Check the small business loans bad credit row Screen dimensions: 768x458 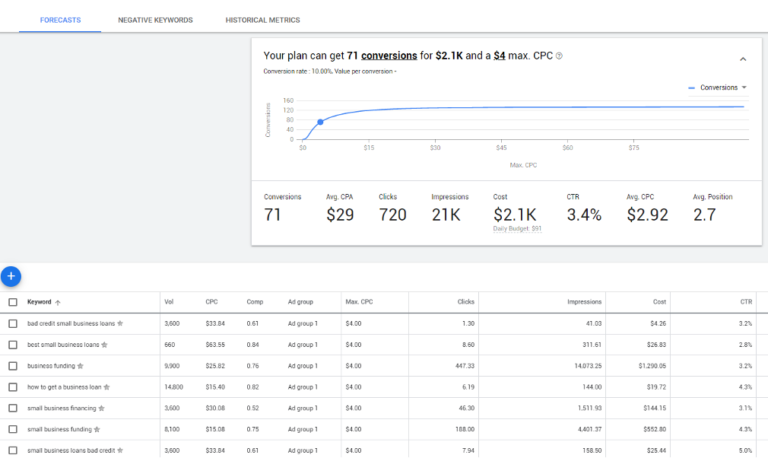(x=13, y=450)
